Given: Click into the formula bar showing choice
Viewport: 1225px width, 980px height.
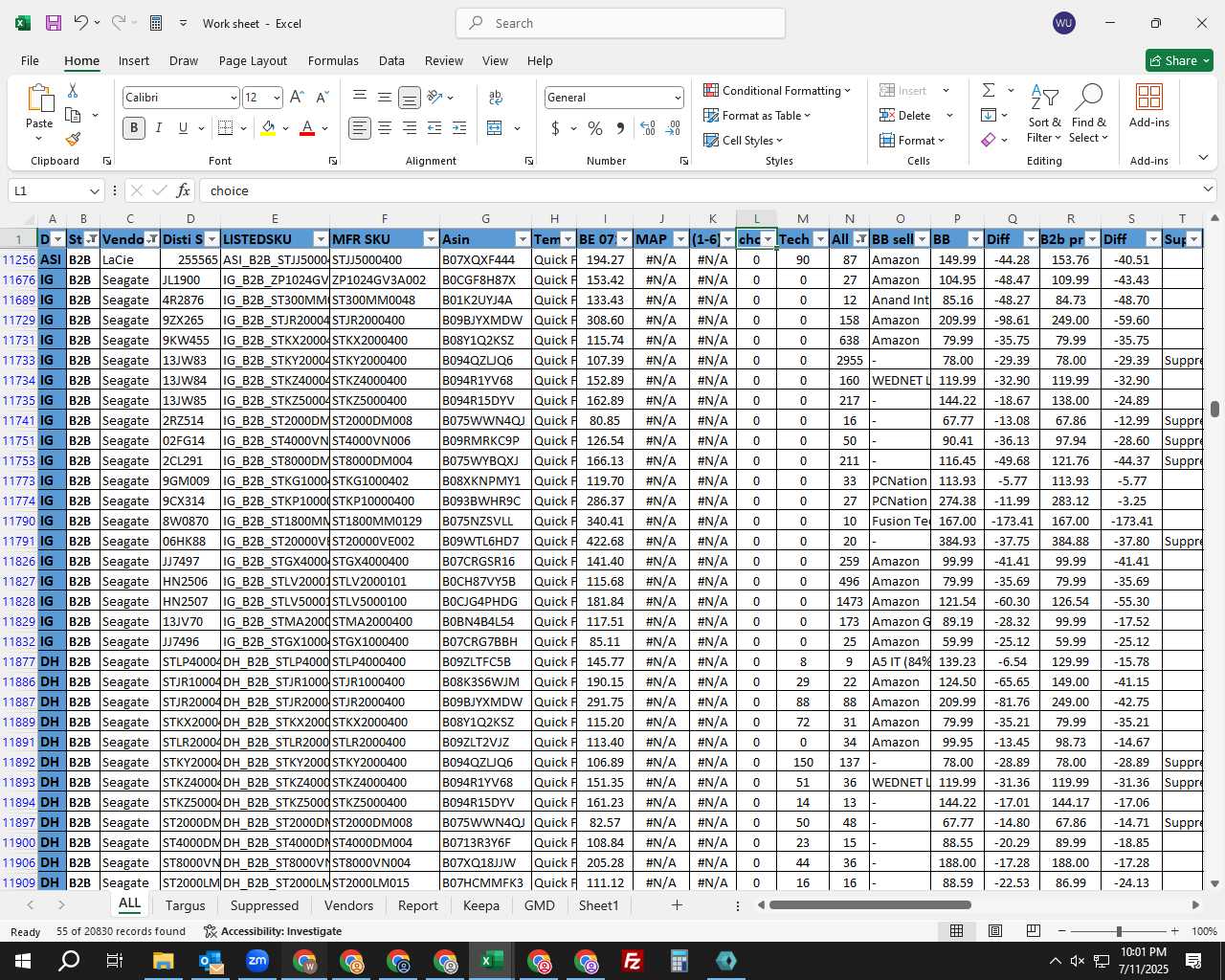Looking at the screenshot, I should coord(699,190).
